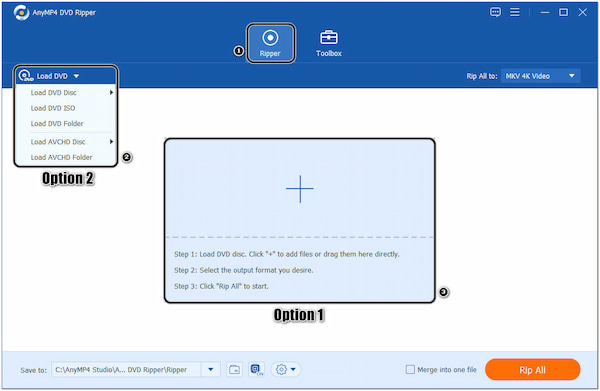
Task: Open the settings gear icon
Action: (x=281, y=370)
